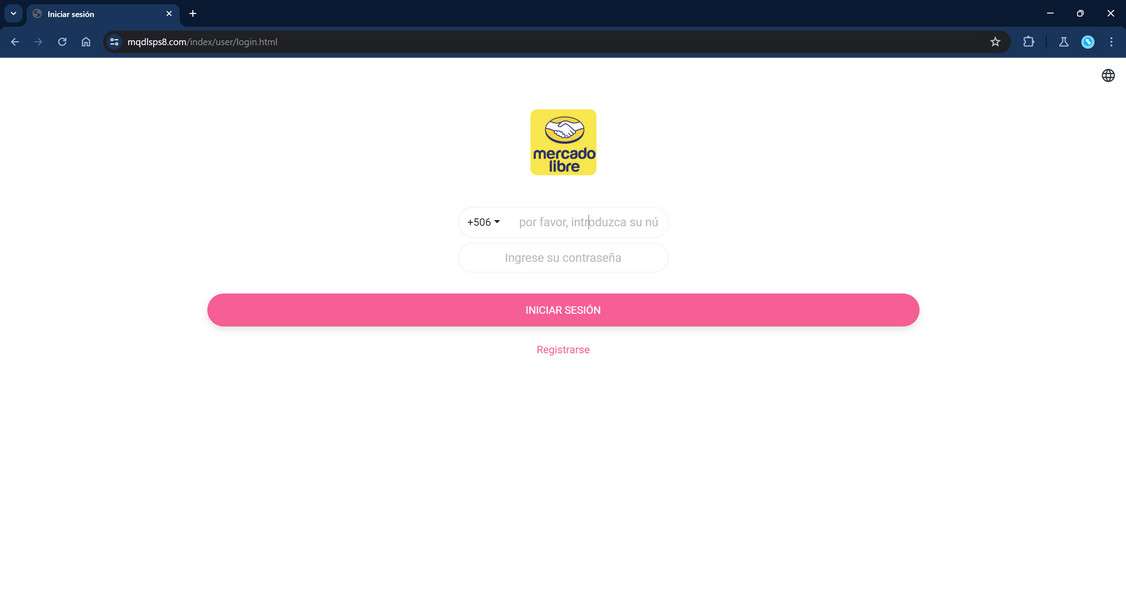Click the back navigation arrow
1126x602 pixels.
15,41
